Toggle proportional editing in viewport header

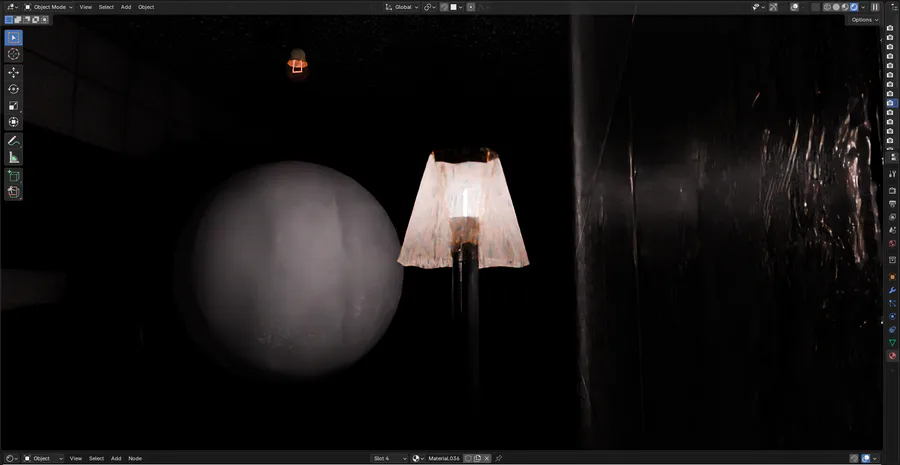[x=471, y=7]
